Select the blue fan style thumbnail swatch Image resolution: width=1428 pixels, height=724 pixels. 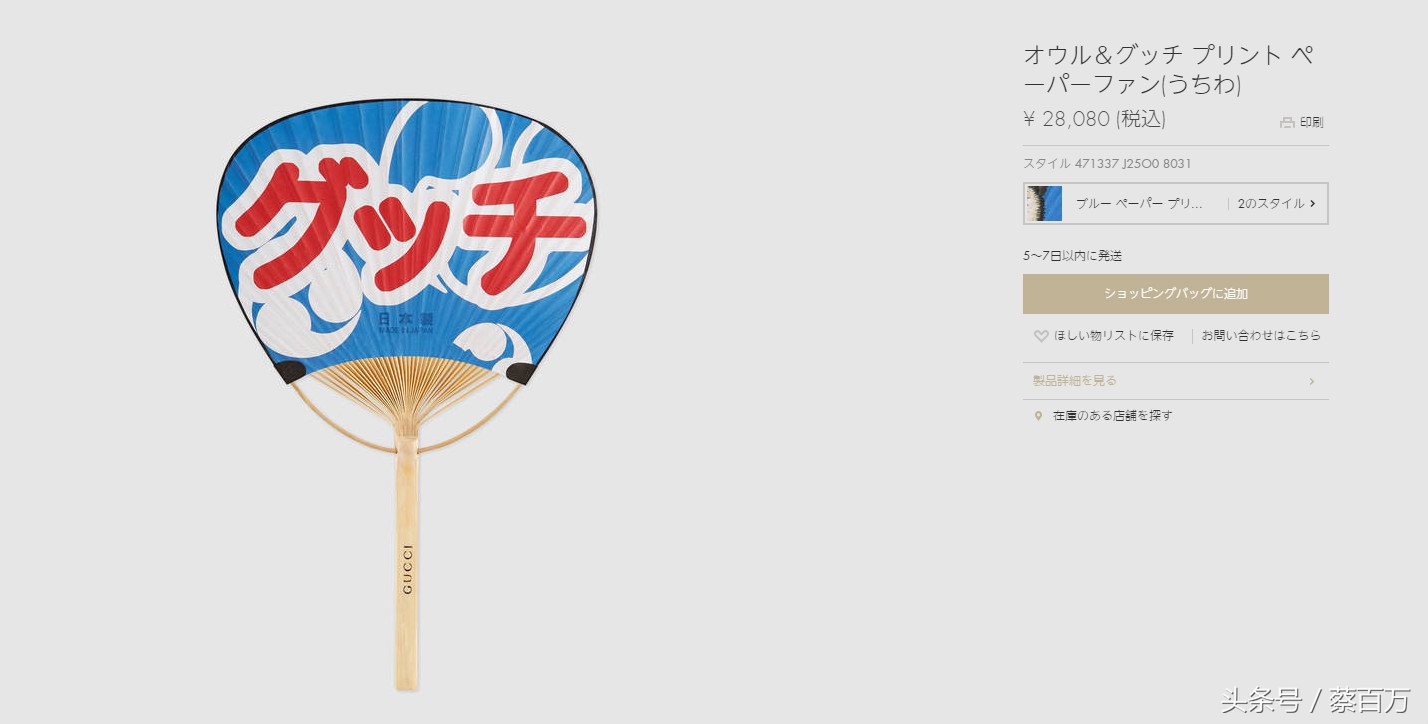point(1044,204)
